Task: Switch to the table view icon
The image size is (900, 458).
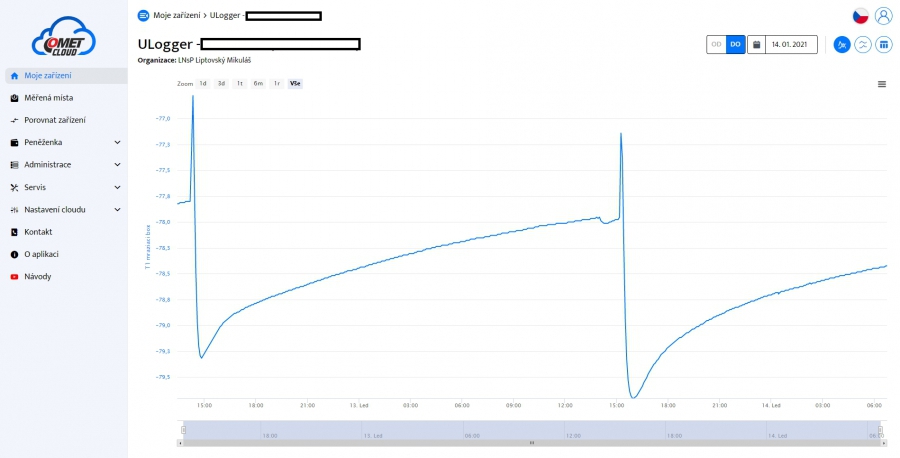Action: (x=883, y=45)
